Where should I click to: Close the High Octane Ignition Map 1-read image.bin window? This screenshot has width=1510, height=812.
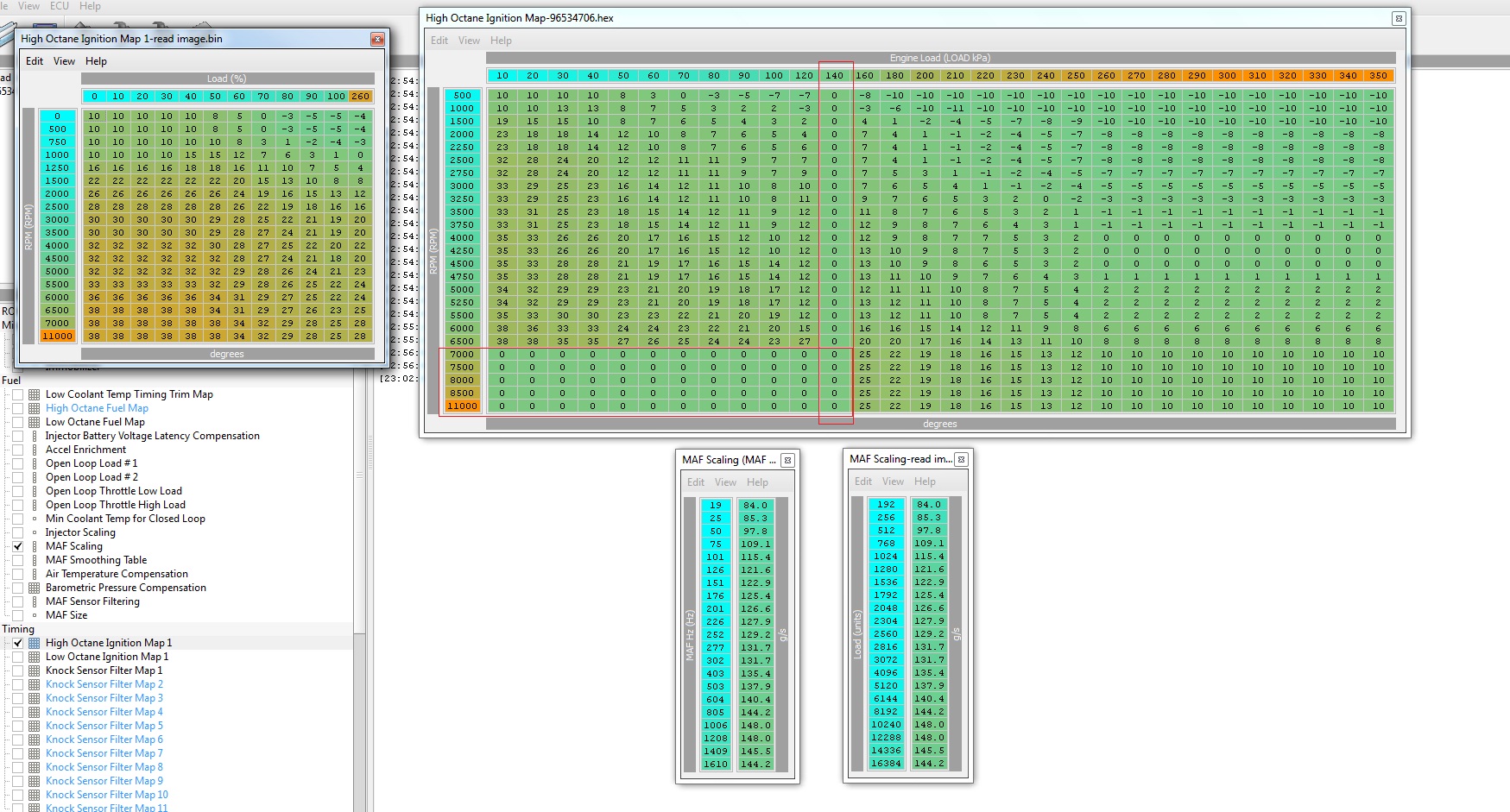point(377,39)
